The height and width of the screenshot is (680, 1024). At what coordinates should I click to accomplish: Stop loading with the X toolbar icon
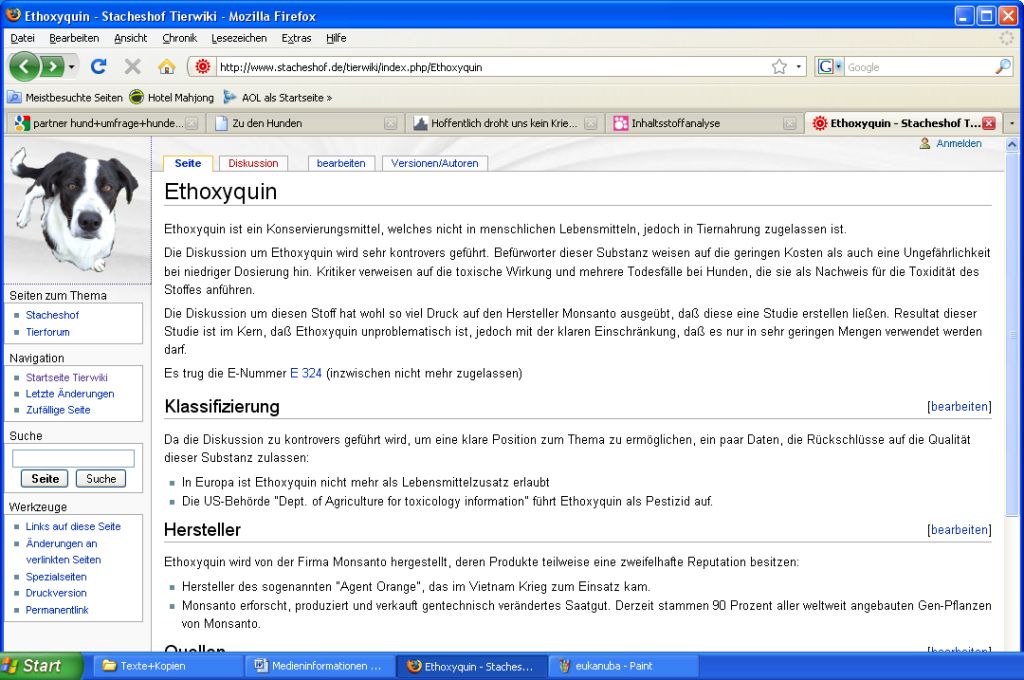(x=133, y=66)
